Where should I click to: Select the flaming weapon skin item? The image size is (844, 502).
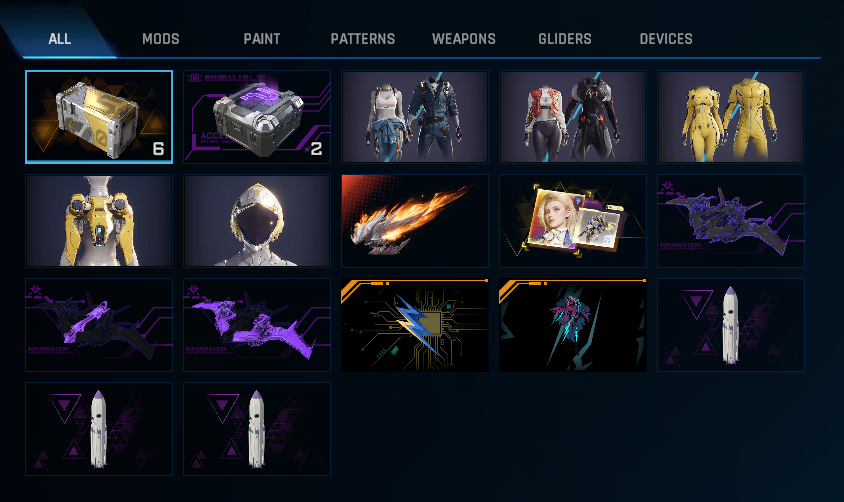tap(415, 221)
